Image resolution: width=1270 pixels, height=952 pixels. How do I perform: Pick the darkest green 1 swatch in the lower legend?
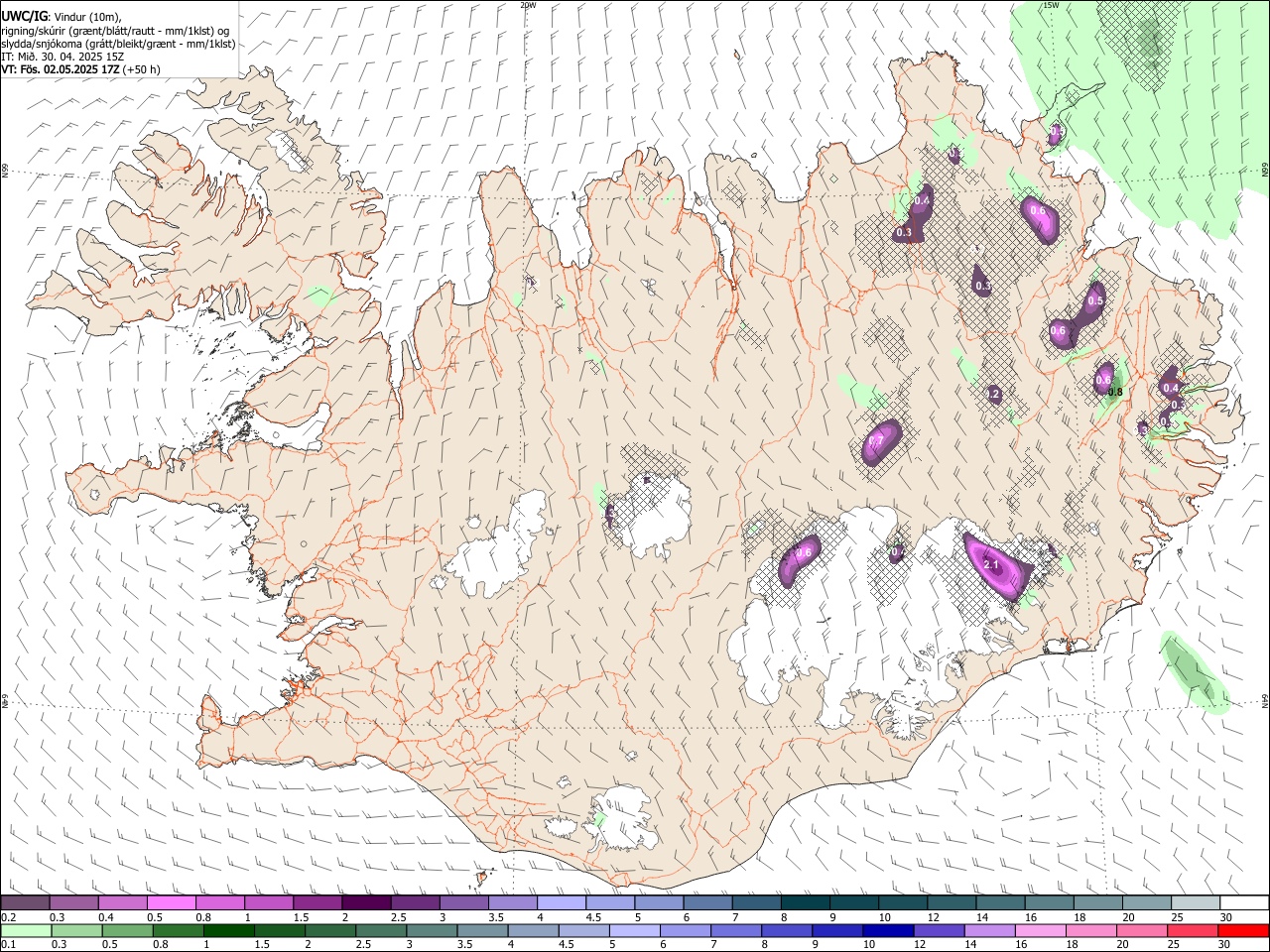coord(229,931)
